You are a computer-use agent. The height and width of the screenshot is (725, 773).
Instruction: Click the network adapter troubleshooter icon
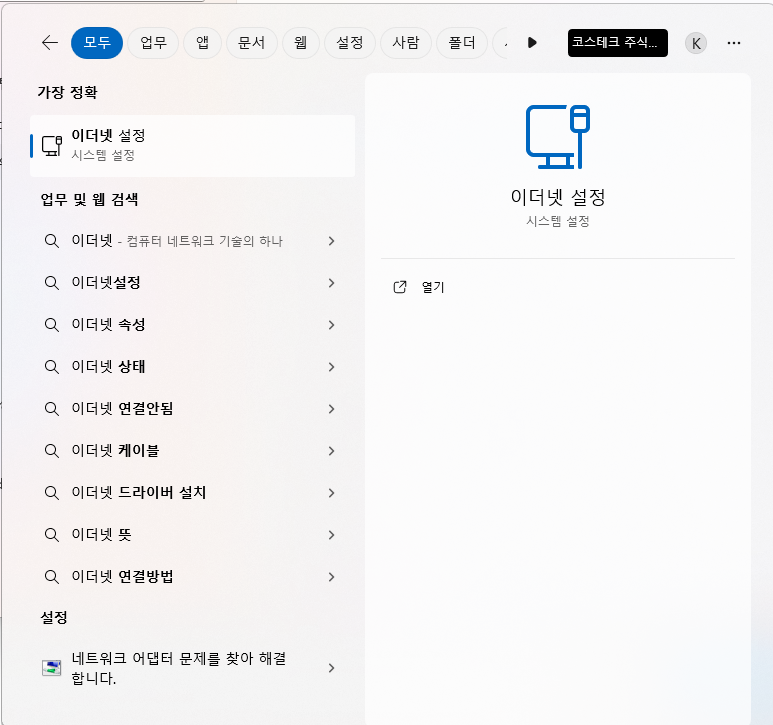click(52, 668)
